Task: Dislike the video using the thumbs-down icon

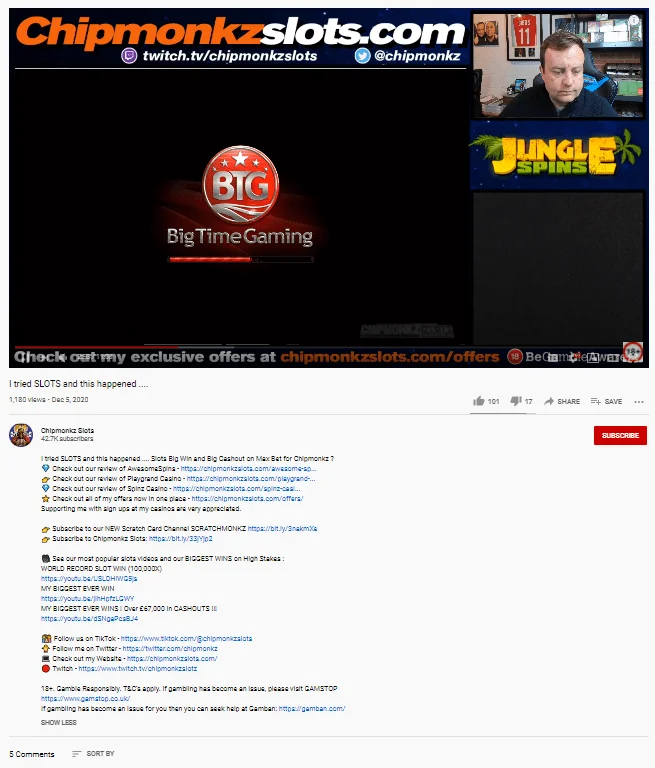Action: point(515,401)
